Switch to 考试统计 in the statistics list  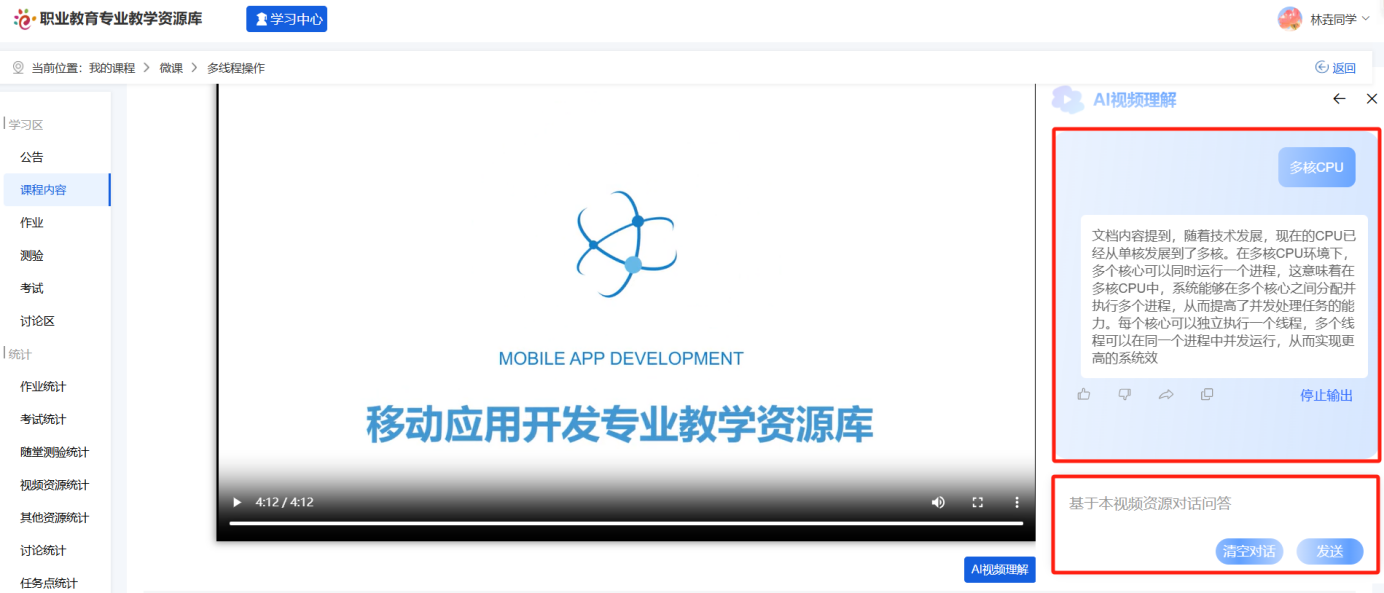[41, 418]
